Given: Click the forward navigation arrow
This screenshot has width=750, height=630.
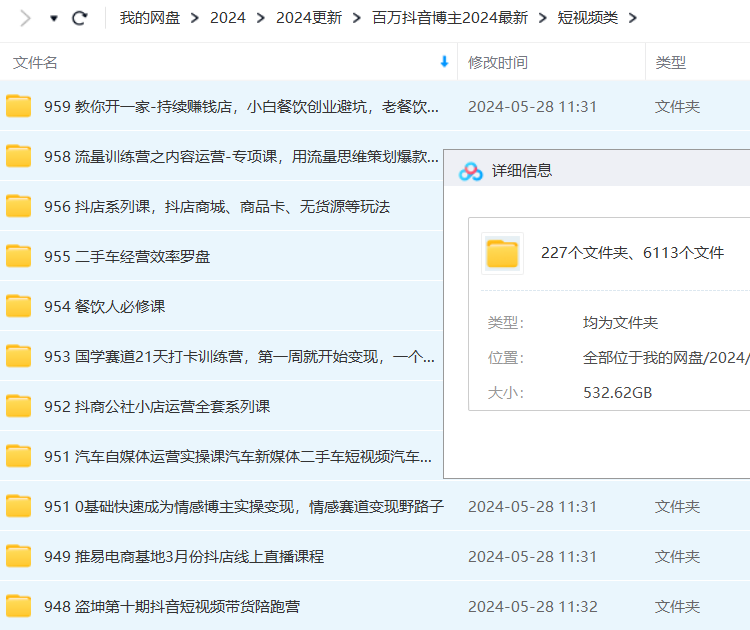Looking at the screenshot, I should (25, 18).
